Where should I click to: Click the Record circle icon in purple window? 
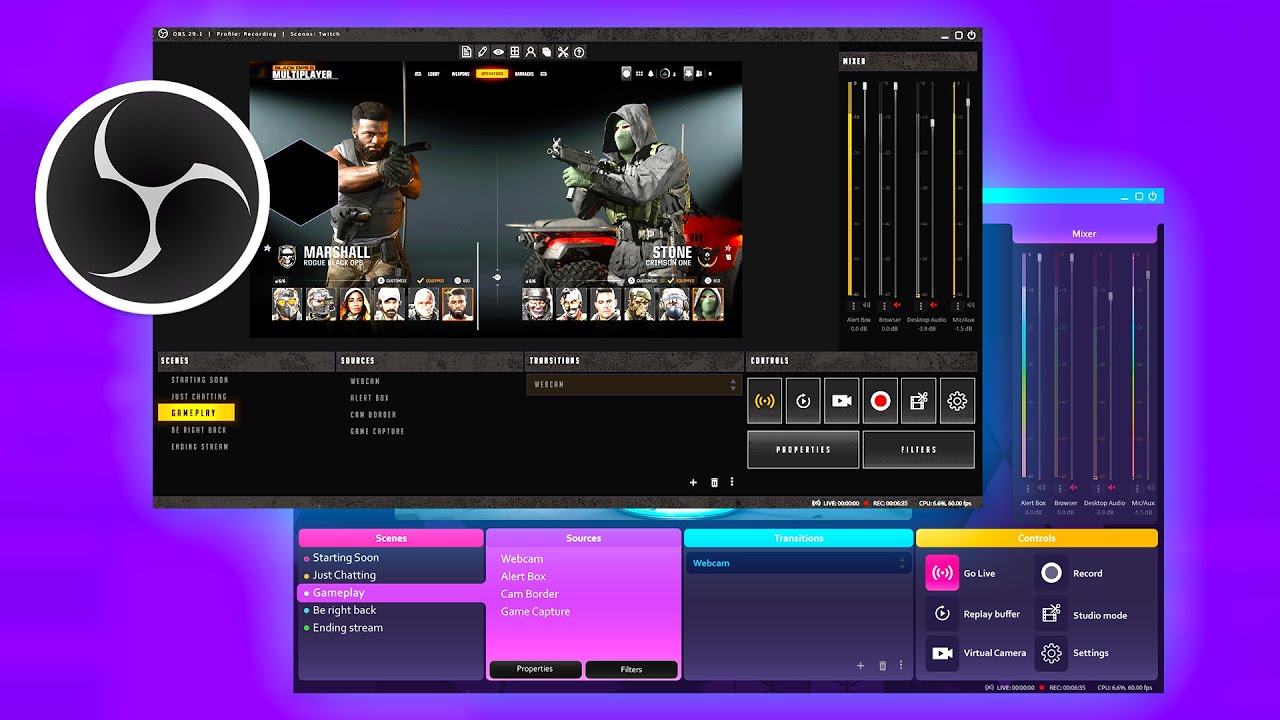(x=1051, y=573)
